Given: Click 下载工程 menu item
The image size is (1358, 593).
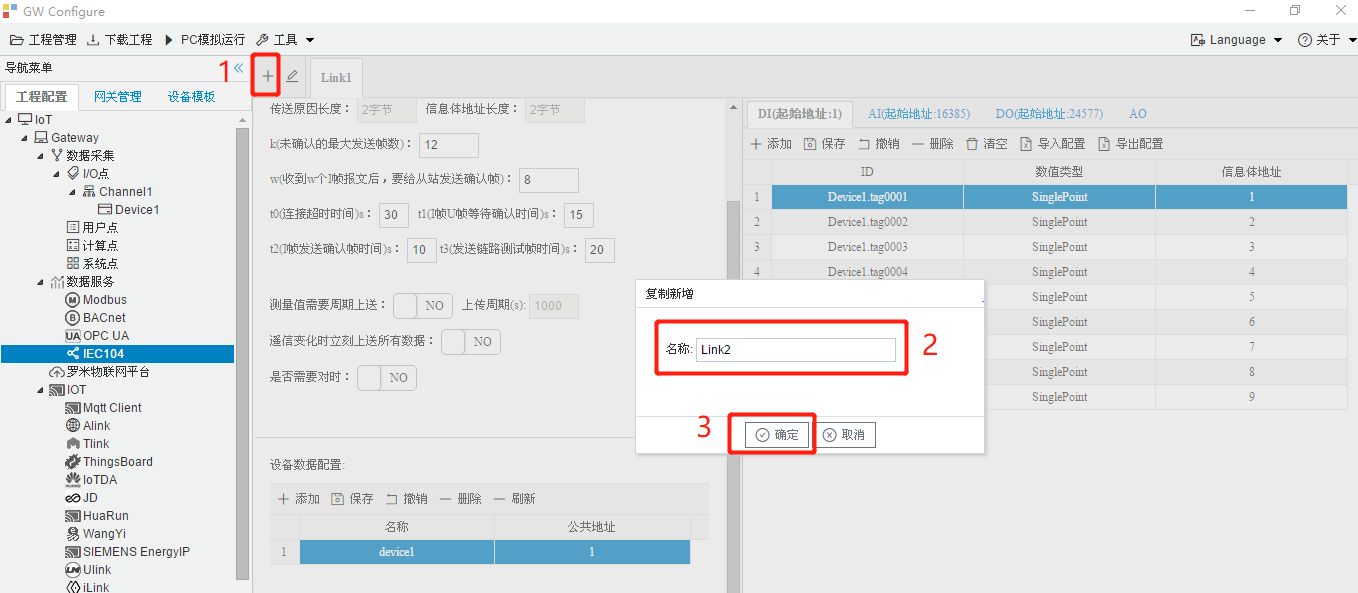Looking at the screenshot, I should coord(120,40).
